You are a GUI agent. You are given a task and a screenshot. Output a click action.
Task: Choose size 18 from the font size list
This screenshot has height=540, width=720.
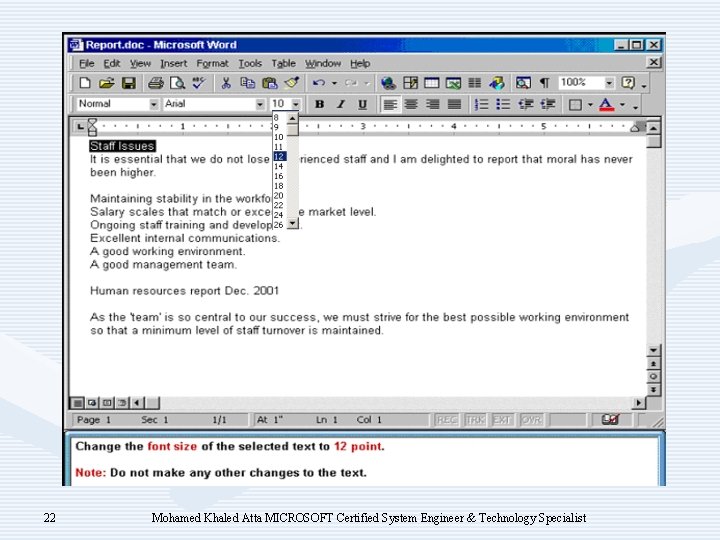280,186
